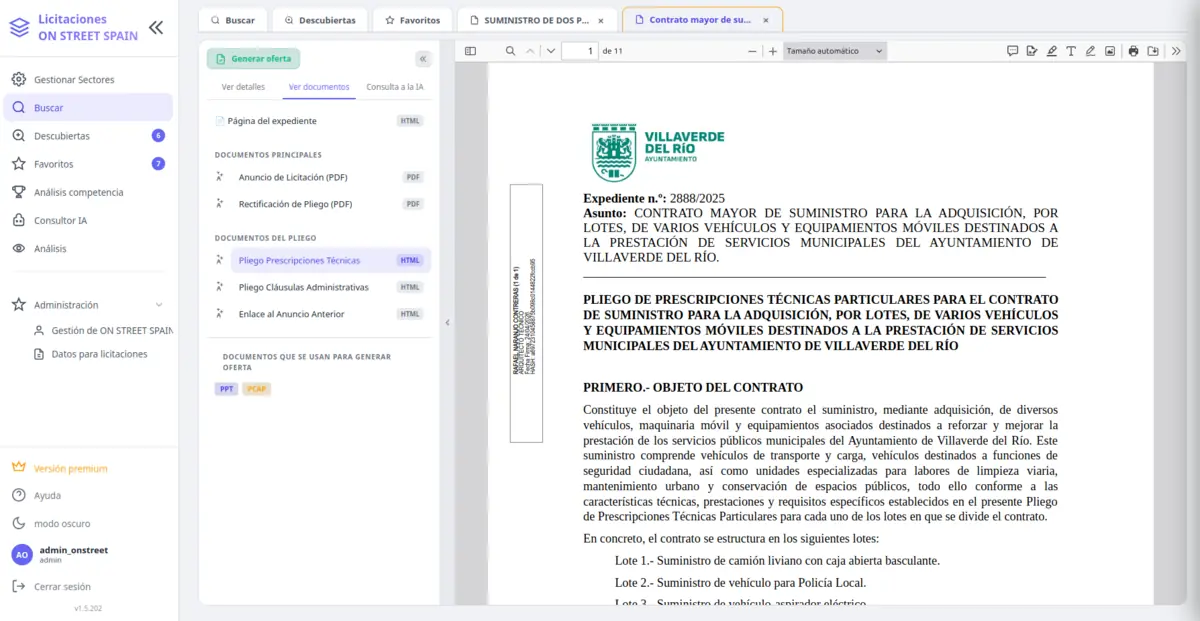Click the Generar oferta button

(x=254, y=59)
